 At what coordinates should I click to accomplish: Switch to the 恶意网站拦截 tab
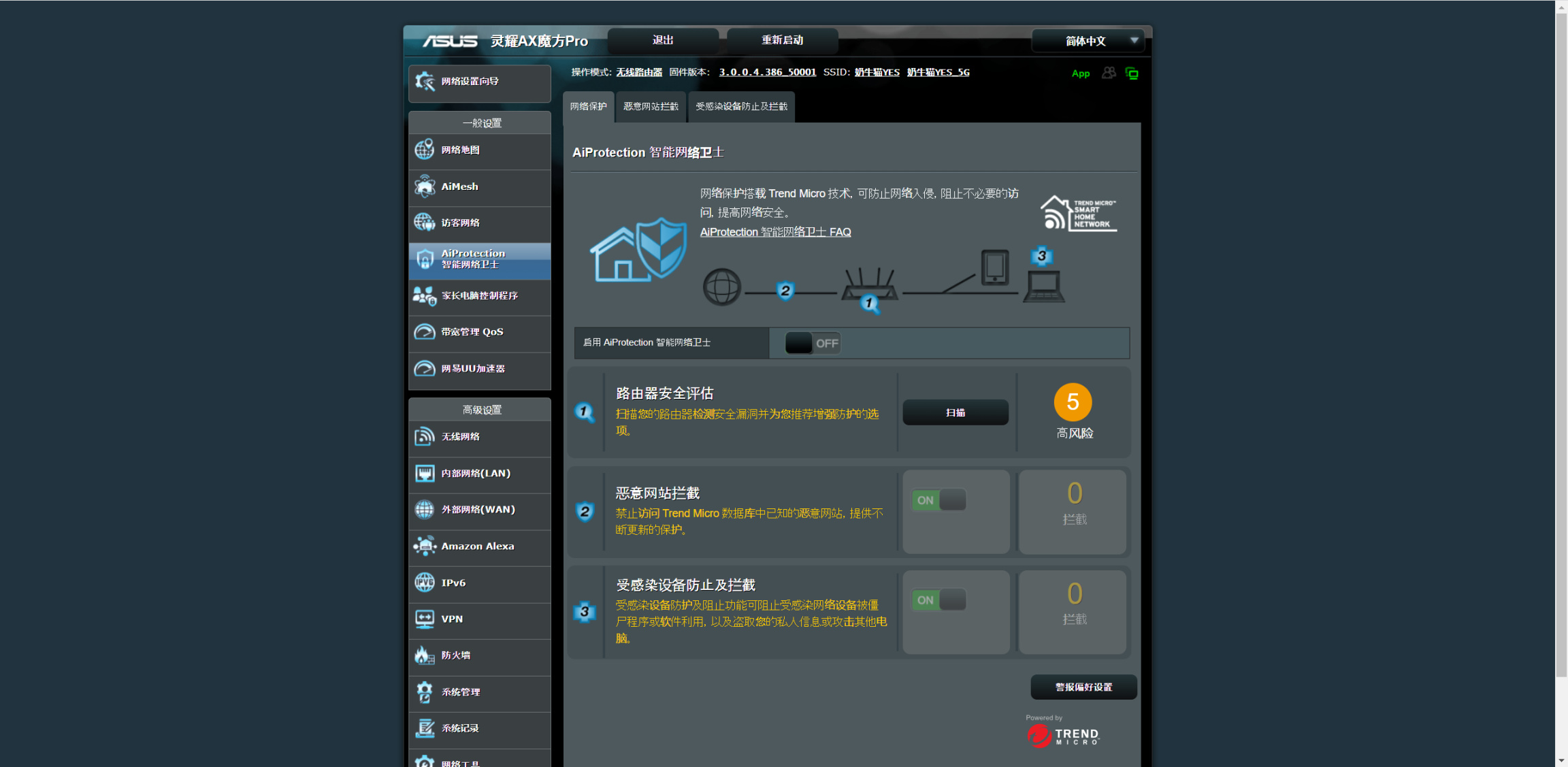tap(651, 107)
